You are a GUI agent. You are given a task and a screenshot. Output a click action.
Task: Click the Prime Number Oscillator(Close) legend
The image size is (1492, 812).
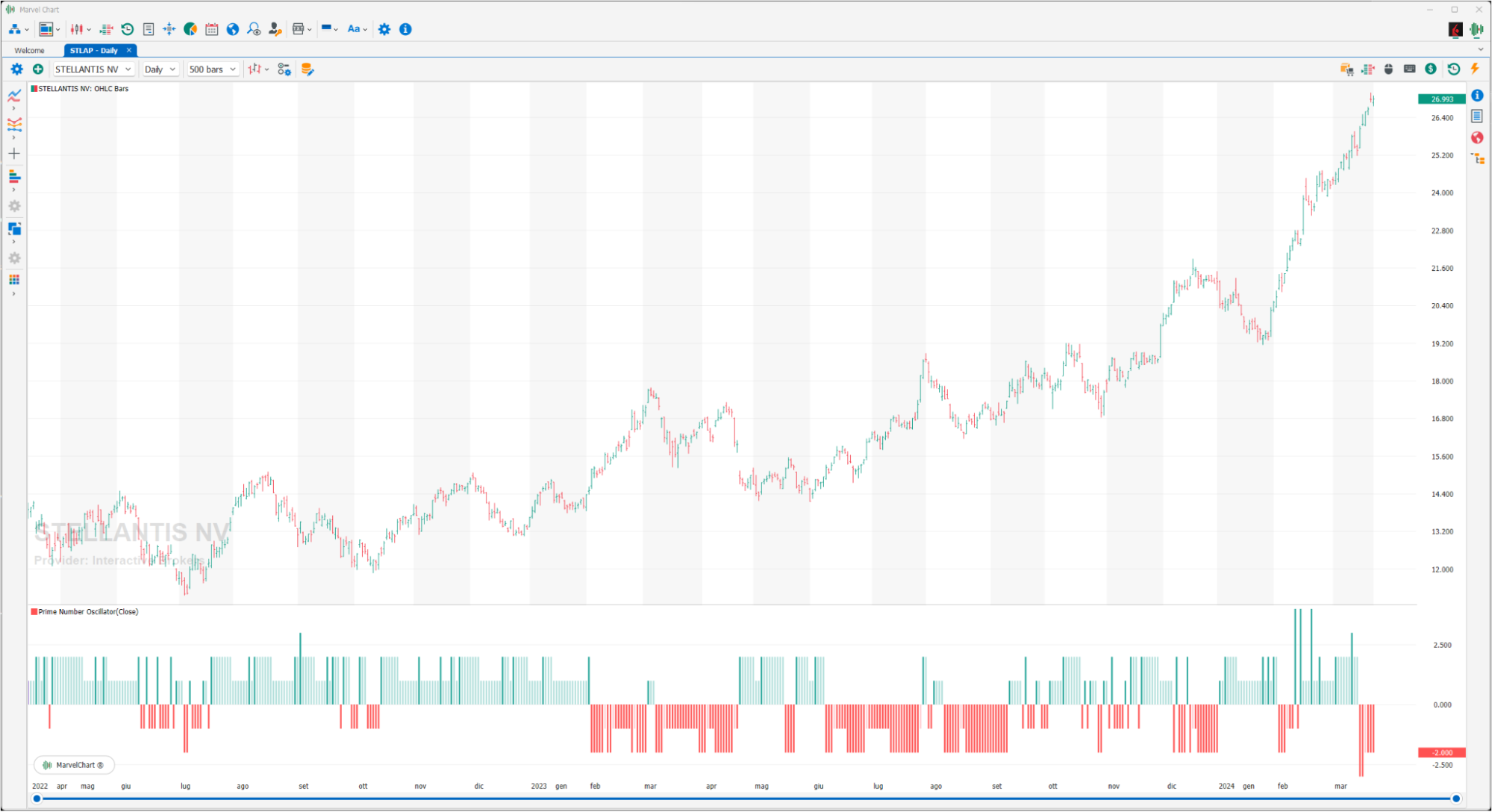click(84, 612)
